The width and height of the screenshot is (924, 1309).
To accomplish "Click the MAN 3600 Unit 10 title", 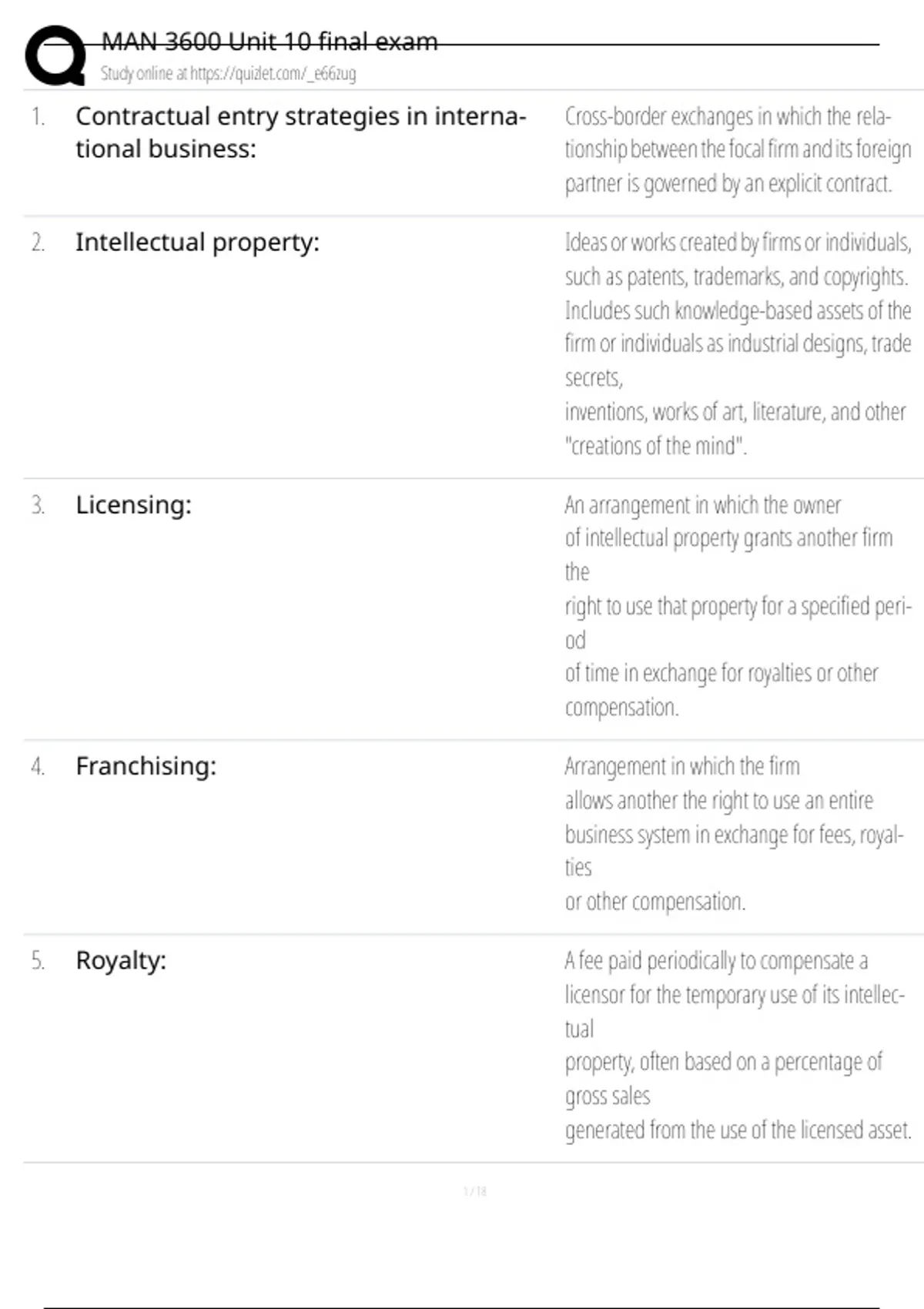I will [x=269, y=41].
